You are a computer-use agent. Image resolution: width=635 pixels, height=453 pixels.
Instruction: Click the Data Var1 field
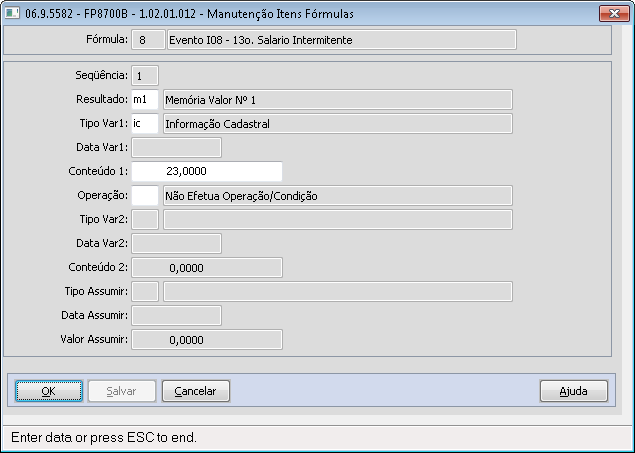[177, 147]
